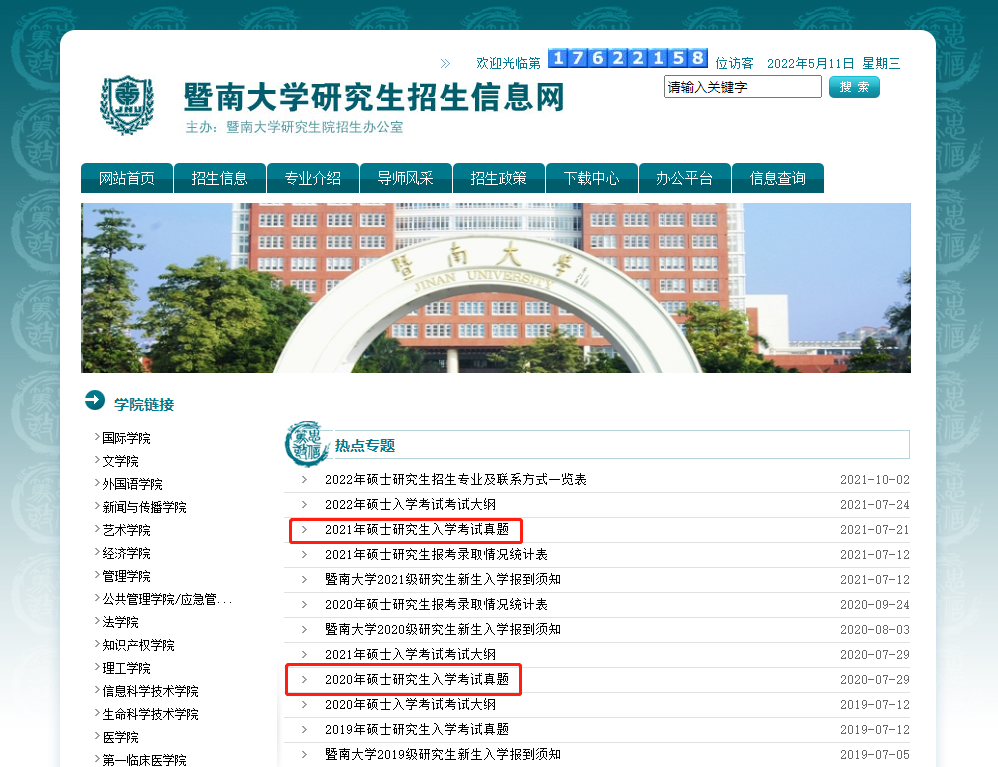998x767 pixels.
Task: Click the date 2020-08-03
Action: [x=875, y=630]
